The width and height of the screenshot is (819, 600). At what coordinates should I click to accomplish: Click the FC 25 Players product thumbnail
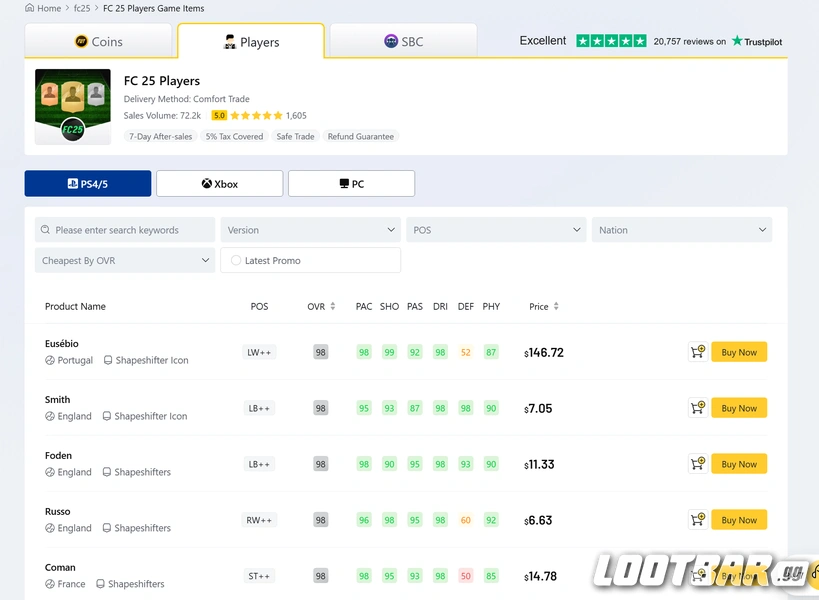pyautogui.click(x=73, y=107)
